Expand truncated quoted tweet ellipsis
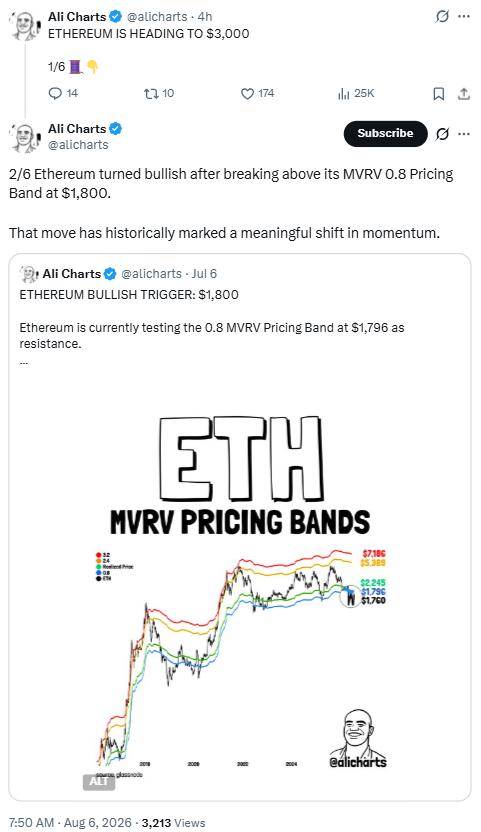This screenshot has width=481, height=832. point(23,363)
